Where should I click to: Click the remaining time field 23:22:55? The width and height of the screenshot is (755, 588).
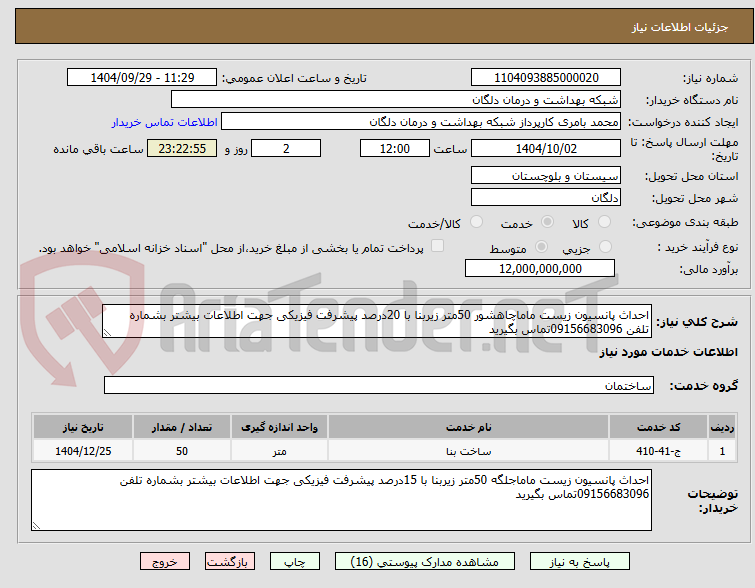[182, 148]
